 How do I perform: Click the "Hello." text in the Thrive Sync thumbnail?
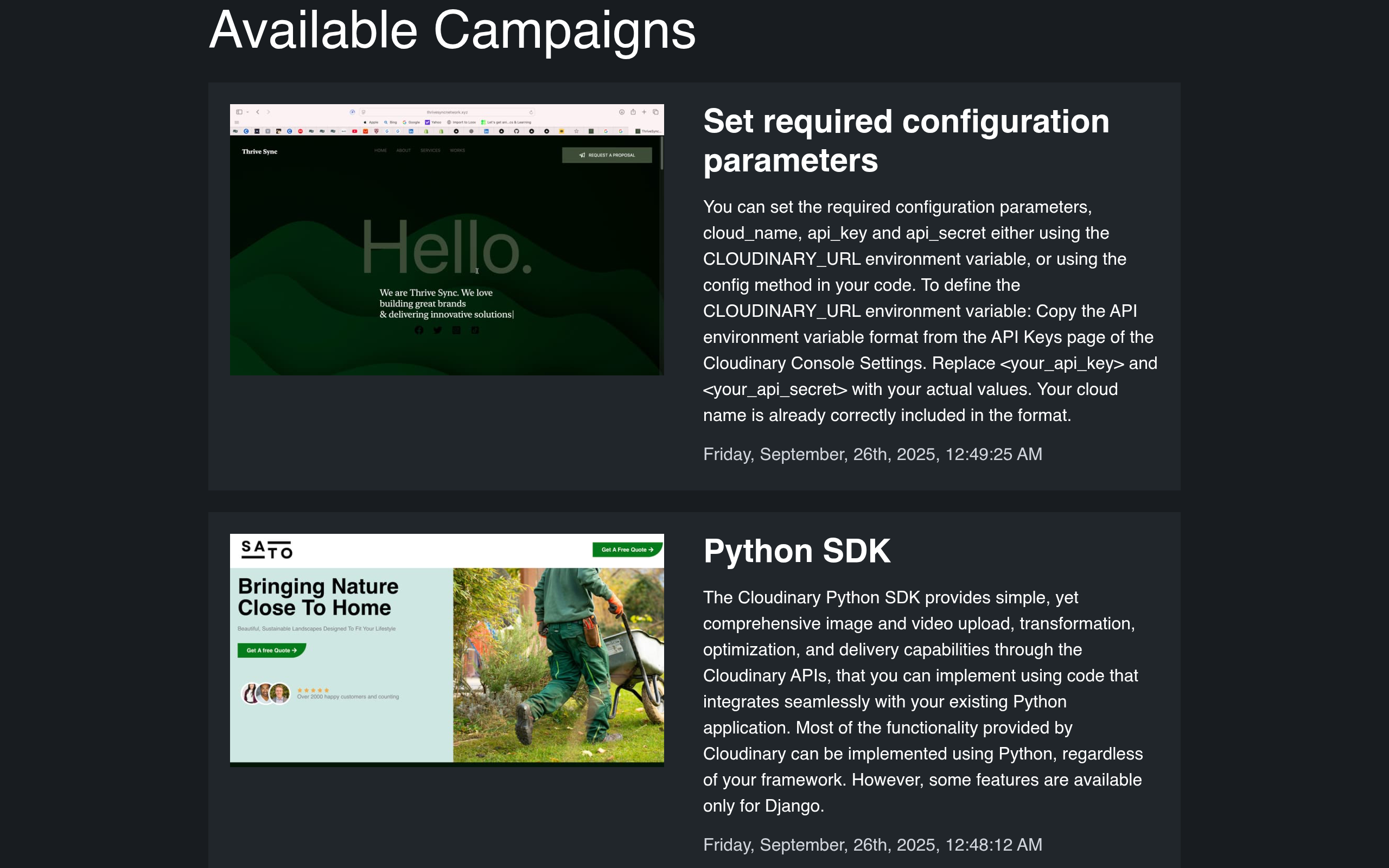pyautogui.click(x=448, y=247)
